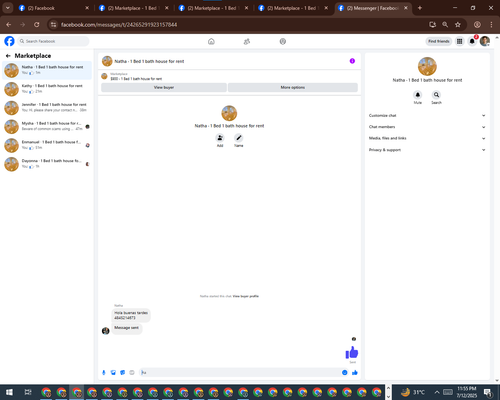
Task: Click the Add people icon in chat
Action: [x=220, y=138]
